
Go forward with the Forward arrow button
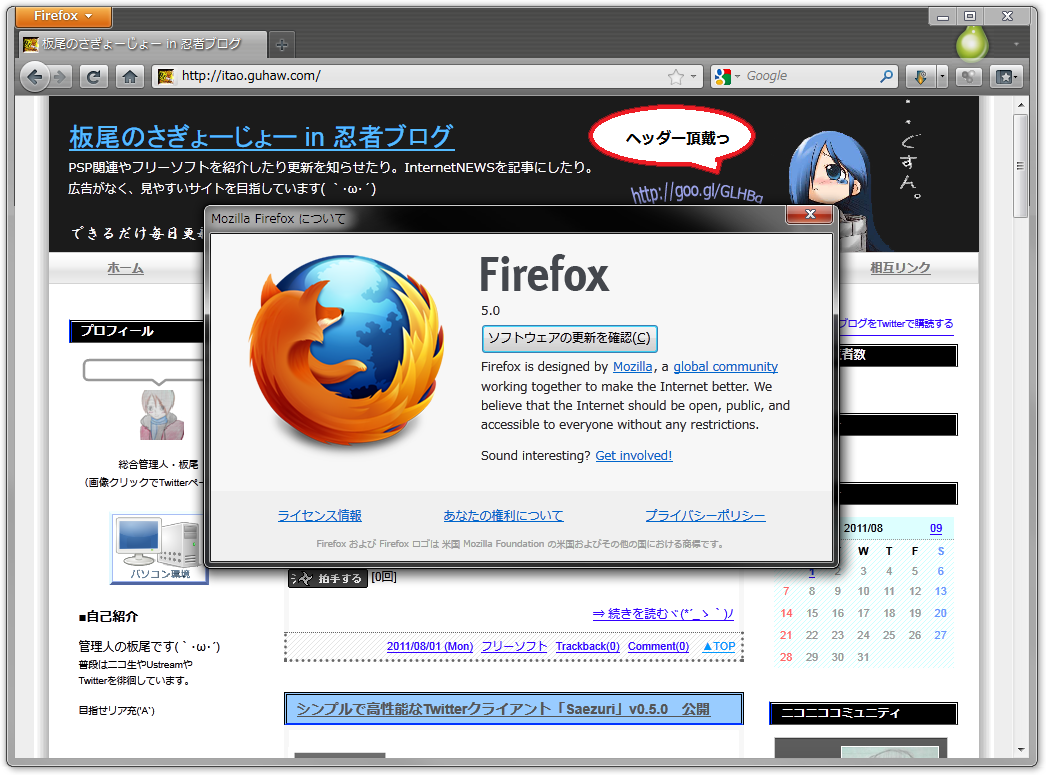[x=61, y=77]
